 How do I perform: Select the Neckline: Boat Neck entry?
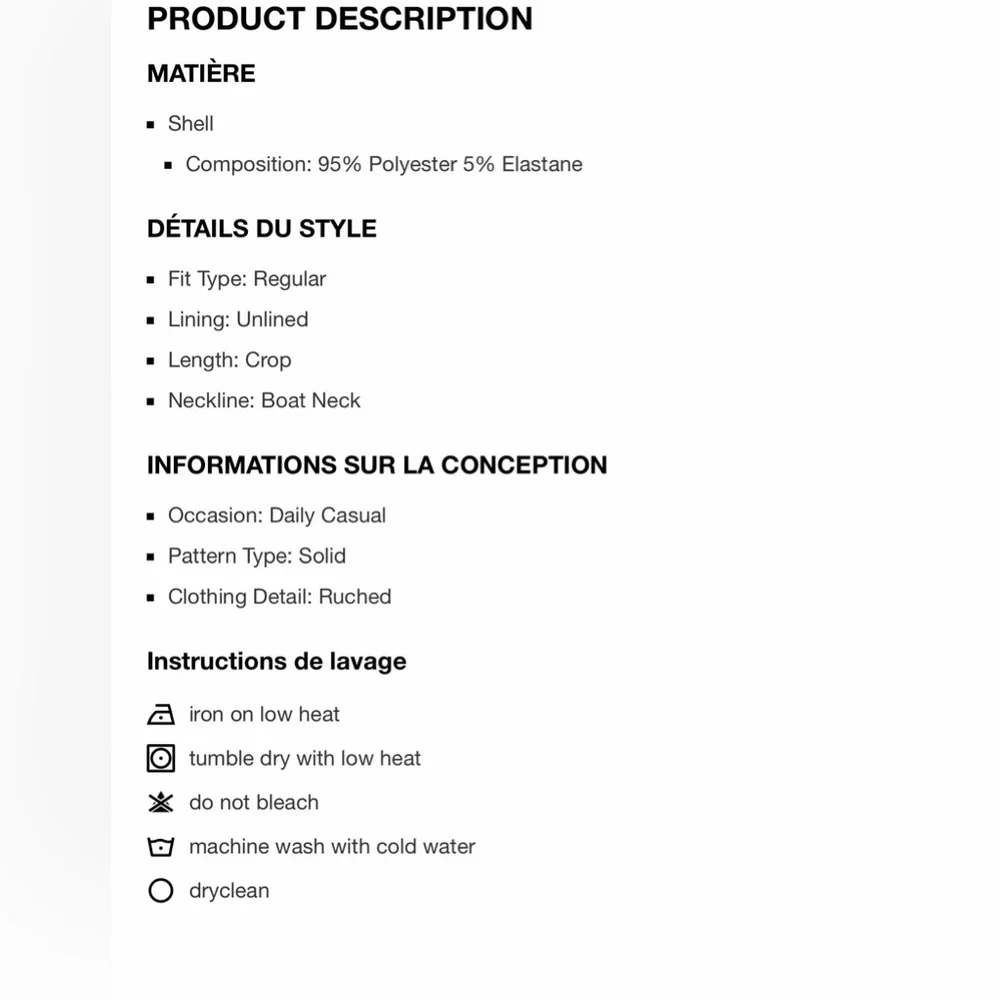(x=264, y=401)
